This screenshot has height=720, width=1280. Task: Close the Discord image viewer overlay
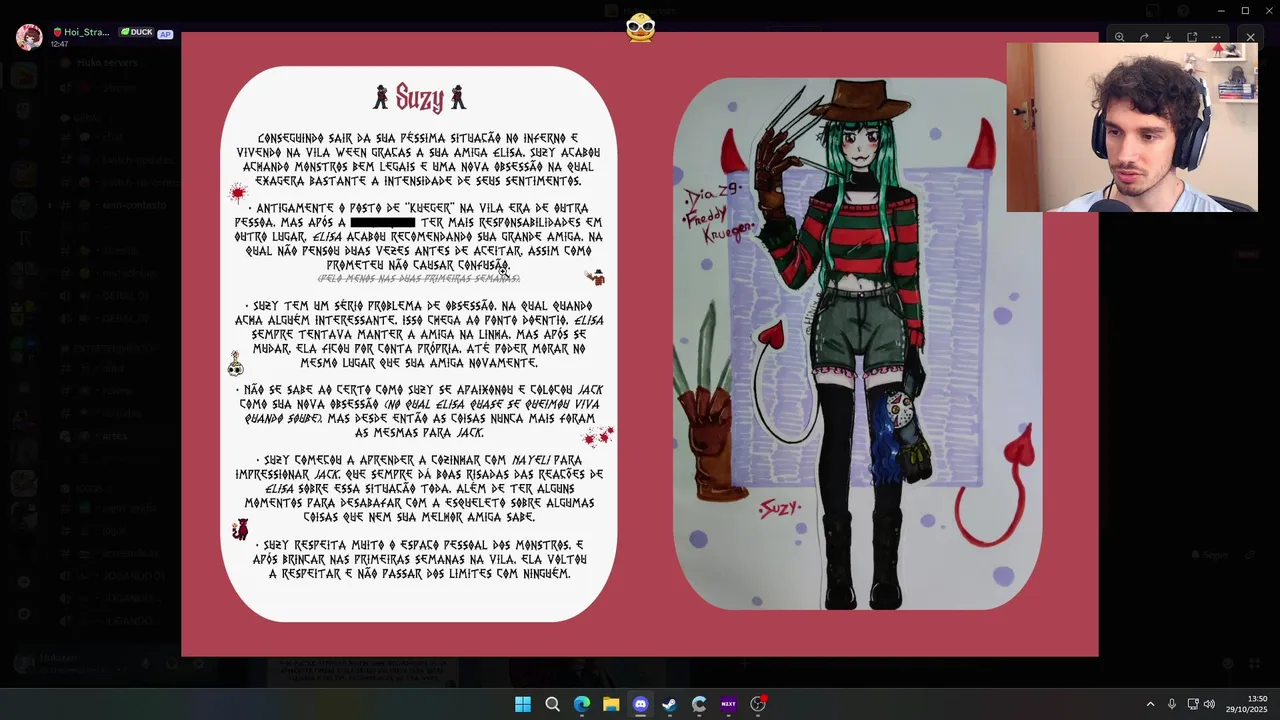(x=1250, y=37)
